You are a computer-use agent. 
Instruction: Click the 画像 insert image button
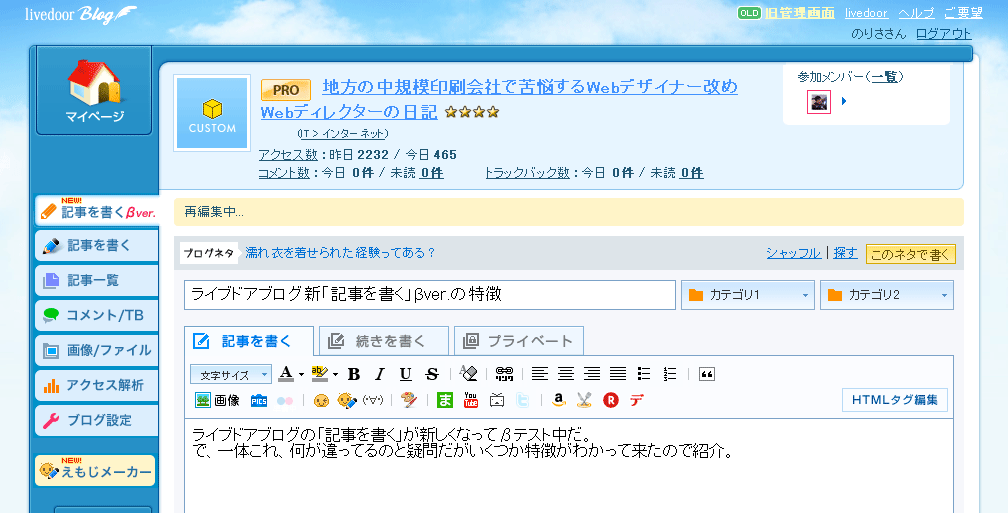pos(217,400)
